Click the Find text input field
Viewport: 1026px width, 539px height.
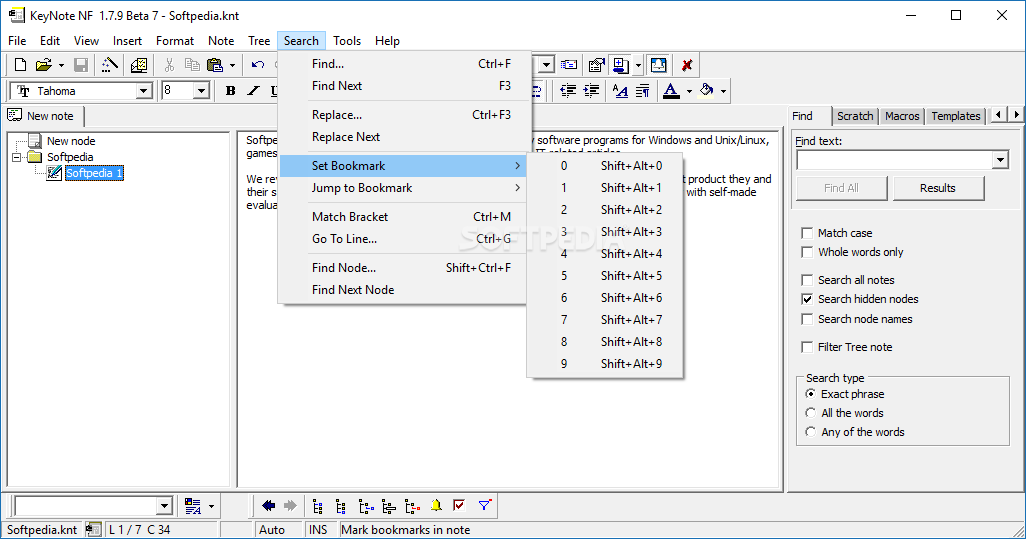[894, 160]
